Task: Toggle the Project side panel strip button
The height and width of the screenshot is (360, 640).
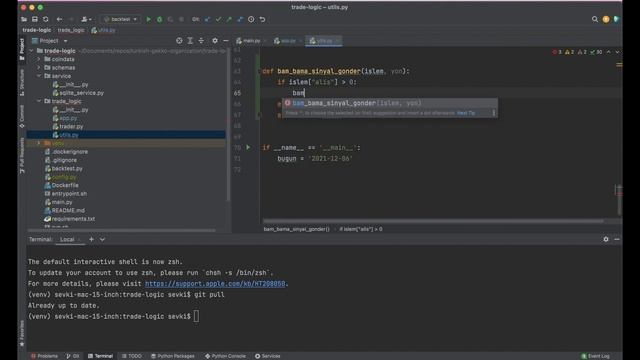Action: 22,49
